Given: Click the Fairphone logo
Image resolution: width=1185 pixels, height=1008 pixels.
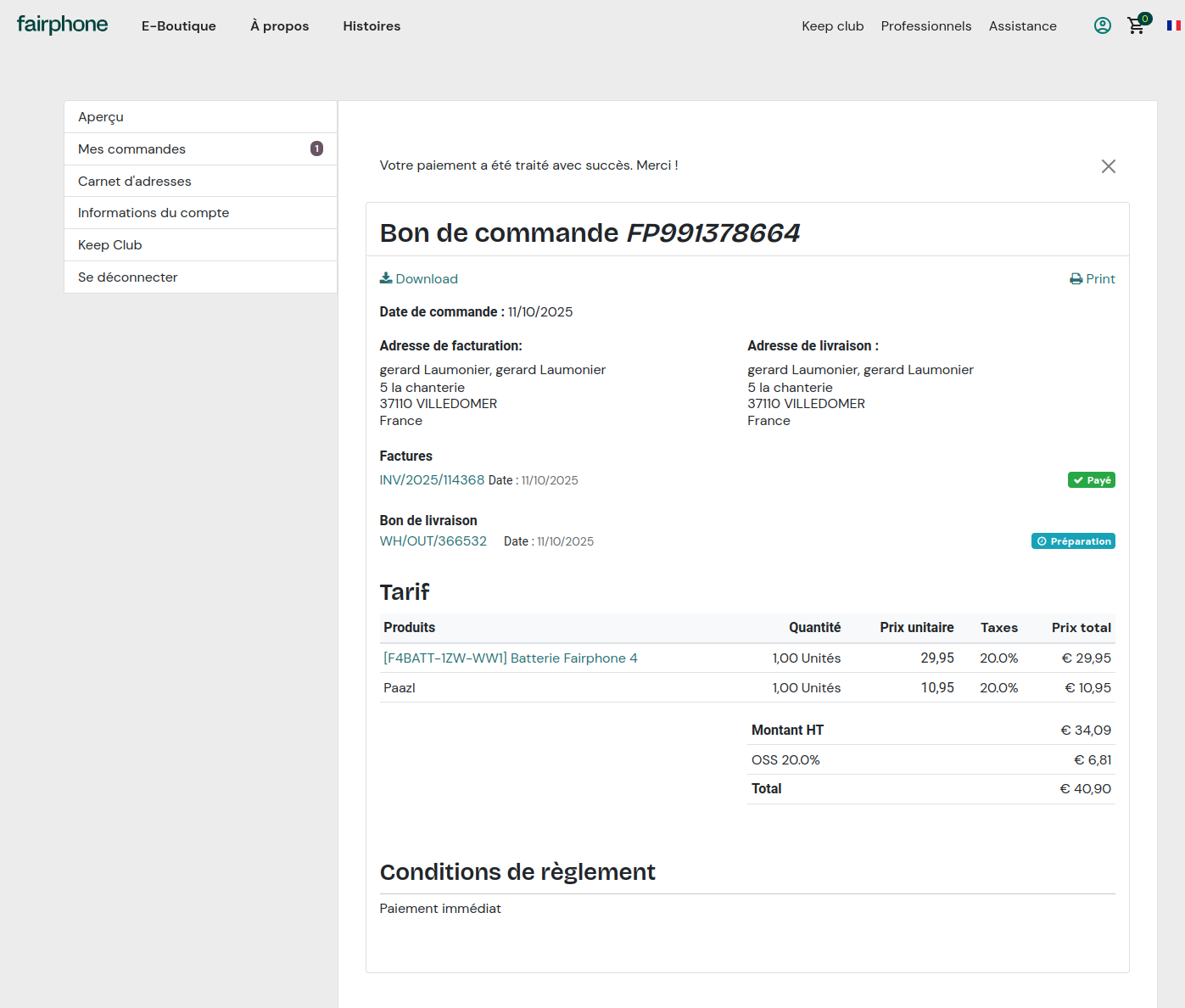Looking at the screenshot, I should pyautogui.click(x=62, y=25).
